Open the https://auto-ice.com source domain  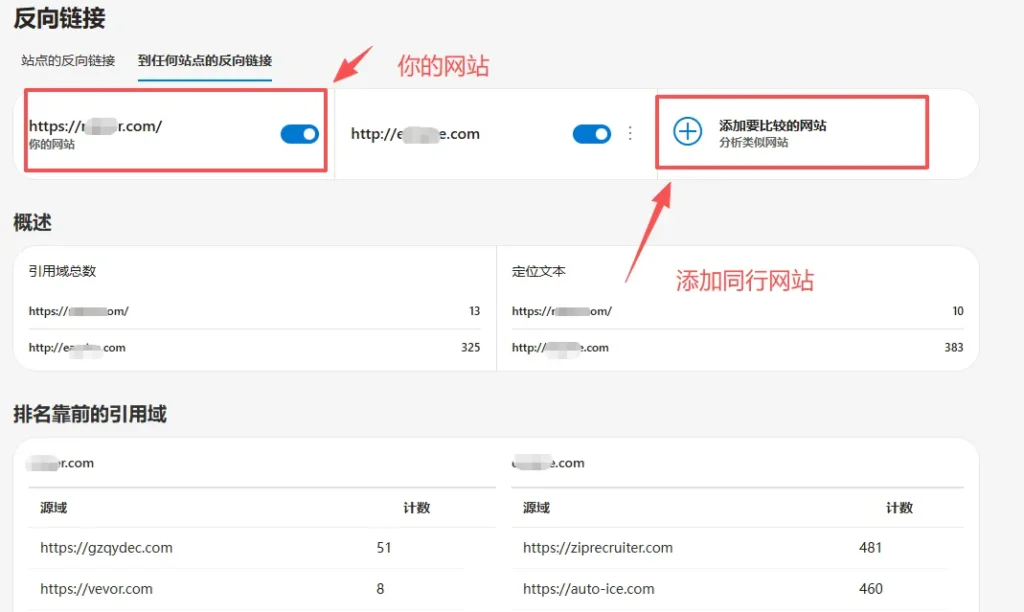588,588
